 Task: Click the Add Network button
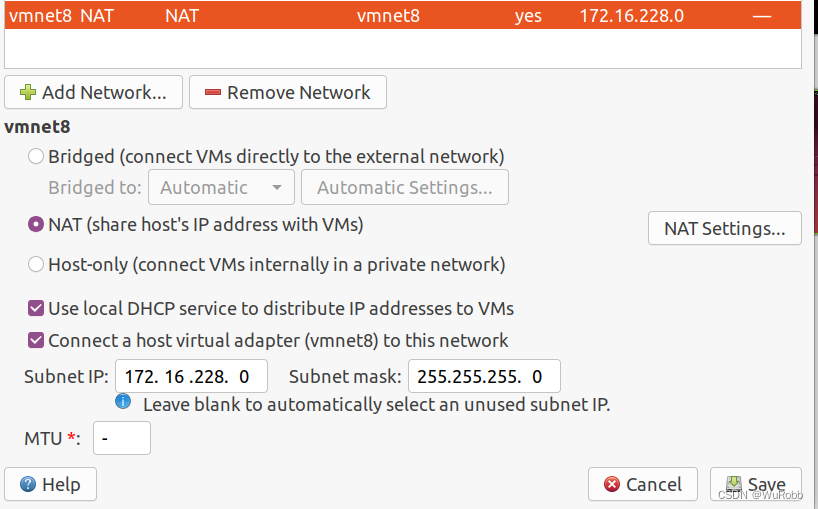click(x=93, y=92)
